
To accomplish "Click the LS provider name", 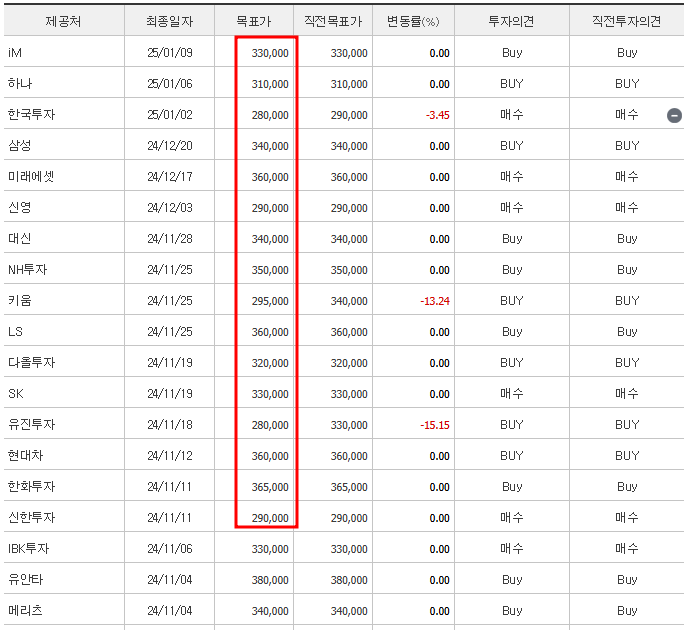I will pos(15,332).
